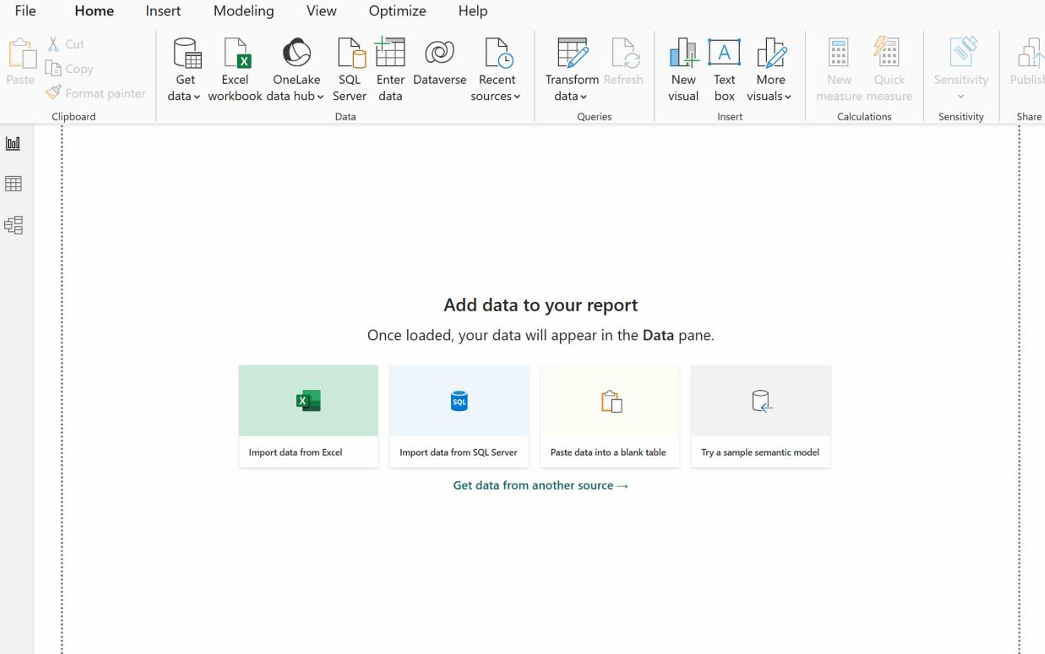Screen dimensions: 1045x654
Task: Open the Dataverse connector
Action: point(440,62)
